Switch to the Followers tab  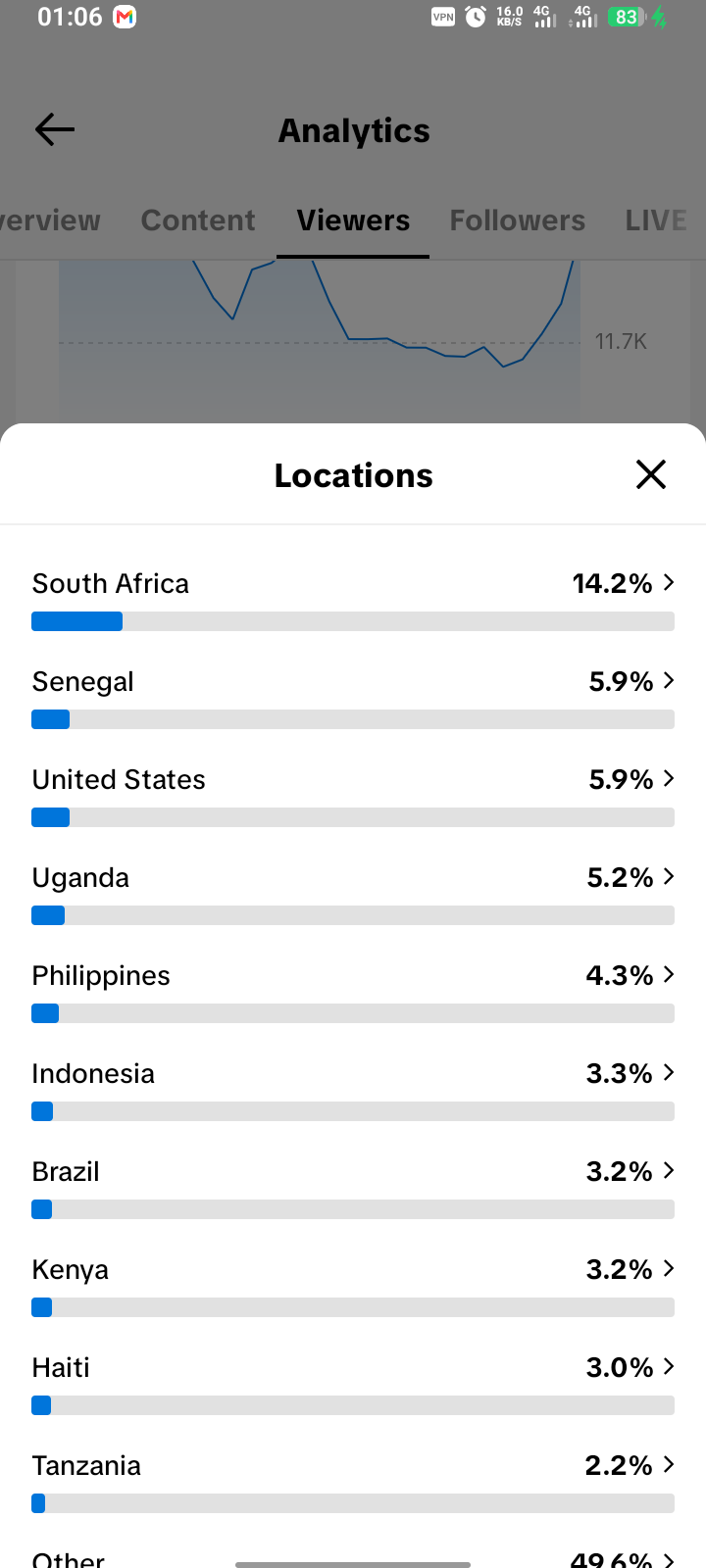click(x=518, y=220)
